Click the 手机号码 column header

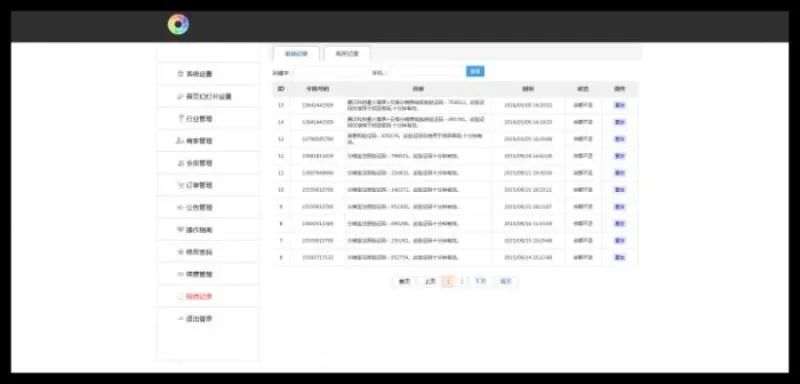coord(318,89)
